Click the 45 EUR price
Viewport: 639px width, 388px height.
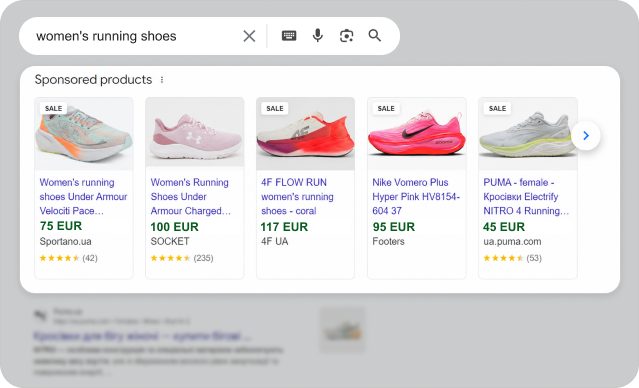pyautogui.click(x=504, y=227)
